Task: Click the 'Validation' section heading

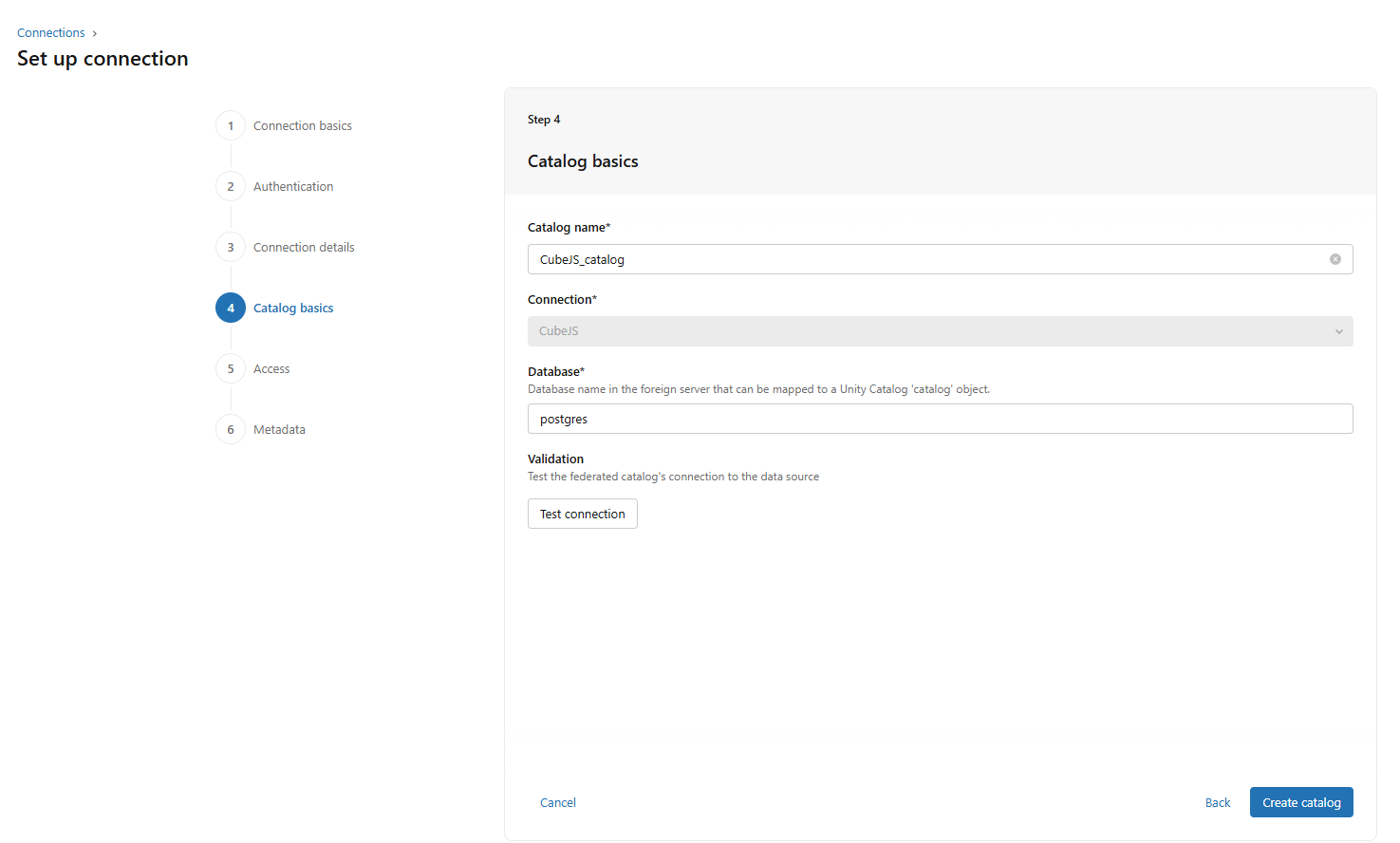Action: click(555, 459)
